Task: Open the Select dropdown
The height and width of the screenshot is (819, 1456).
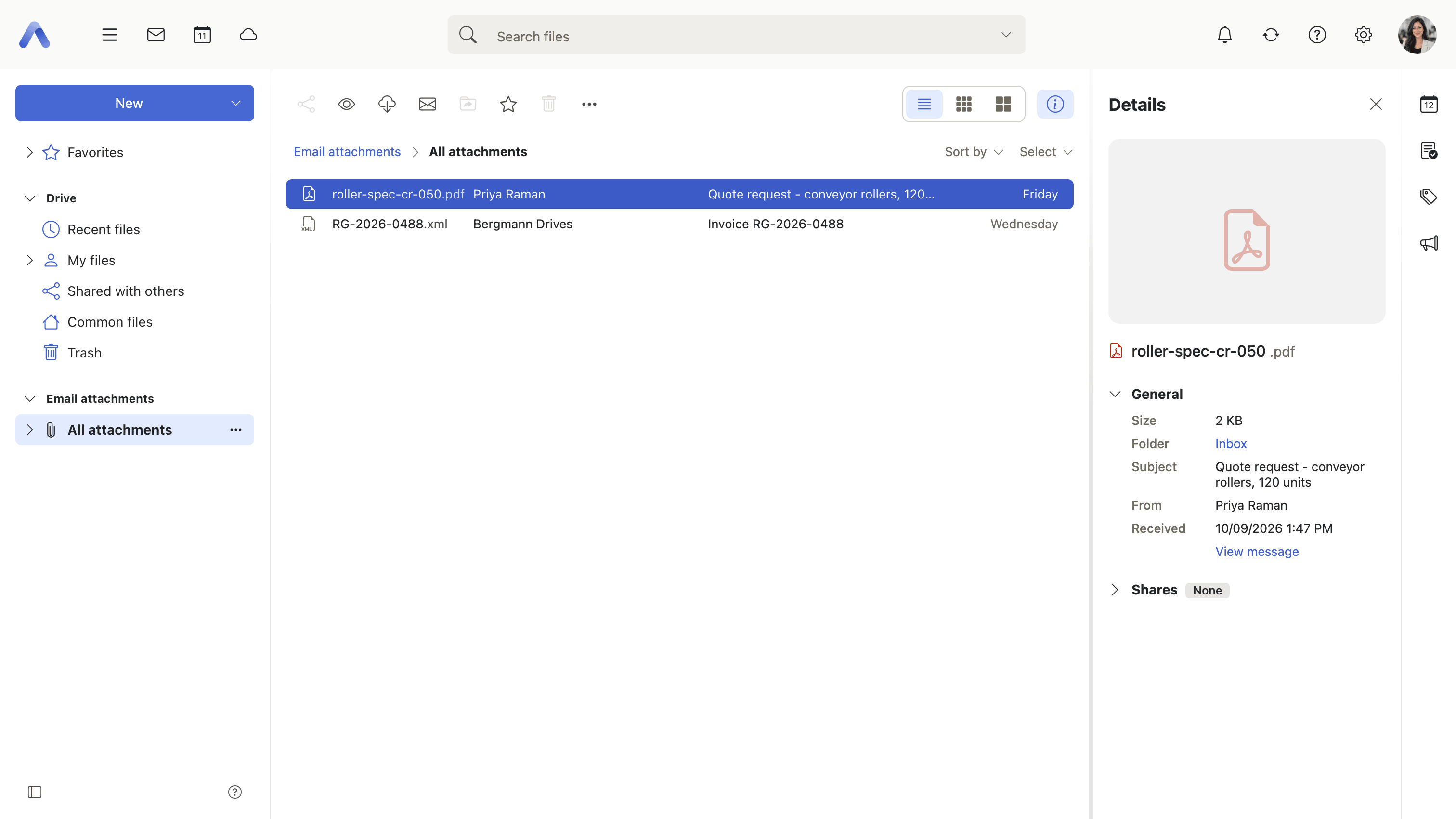Action: 1046,152
